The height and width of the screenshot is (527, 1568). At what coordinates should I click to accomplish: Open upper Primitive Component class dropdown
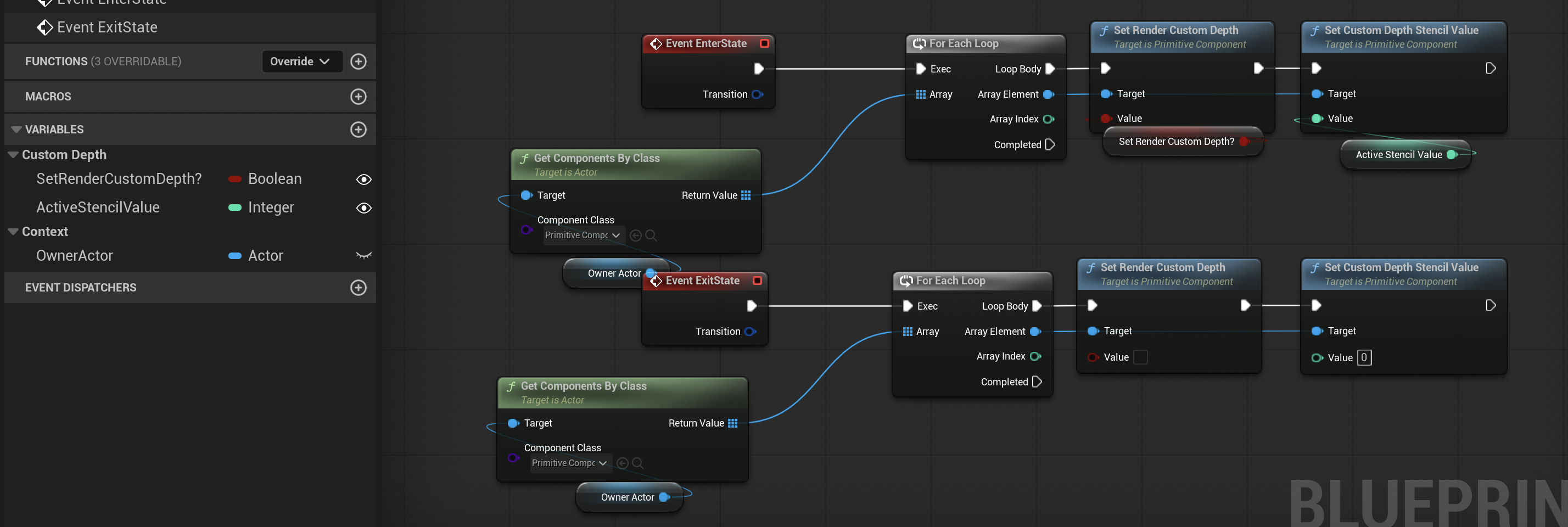583,236
